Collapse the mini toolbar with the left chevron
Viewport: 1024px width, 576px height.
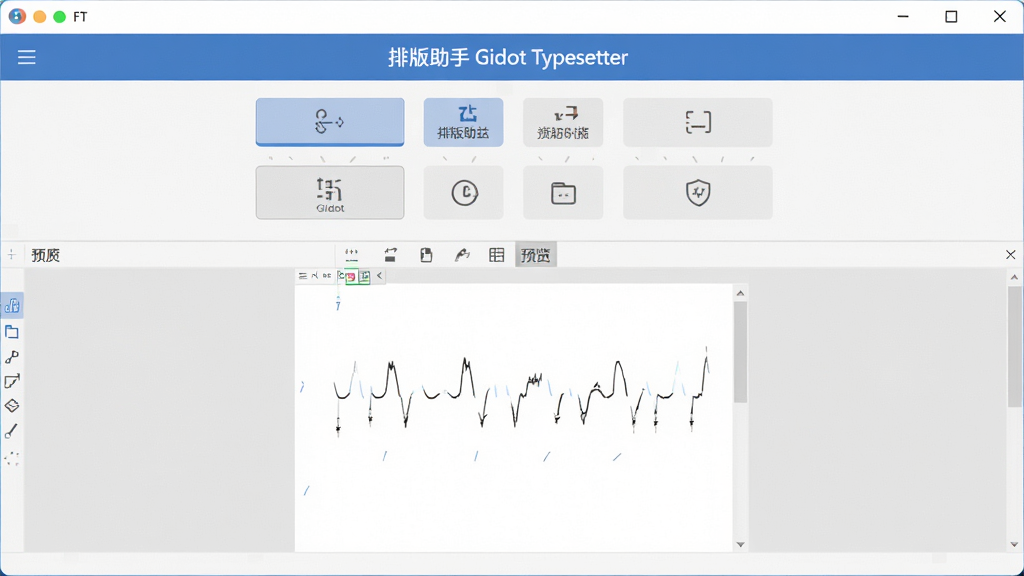coord(379,276)
